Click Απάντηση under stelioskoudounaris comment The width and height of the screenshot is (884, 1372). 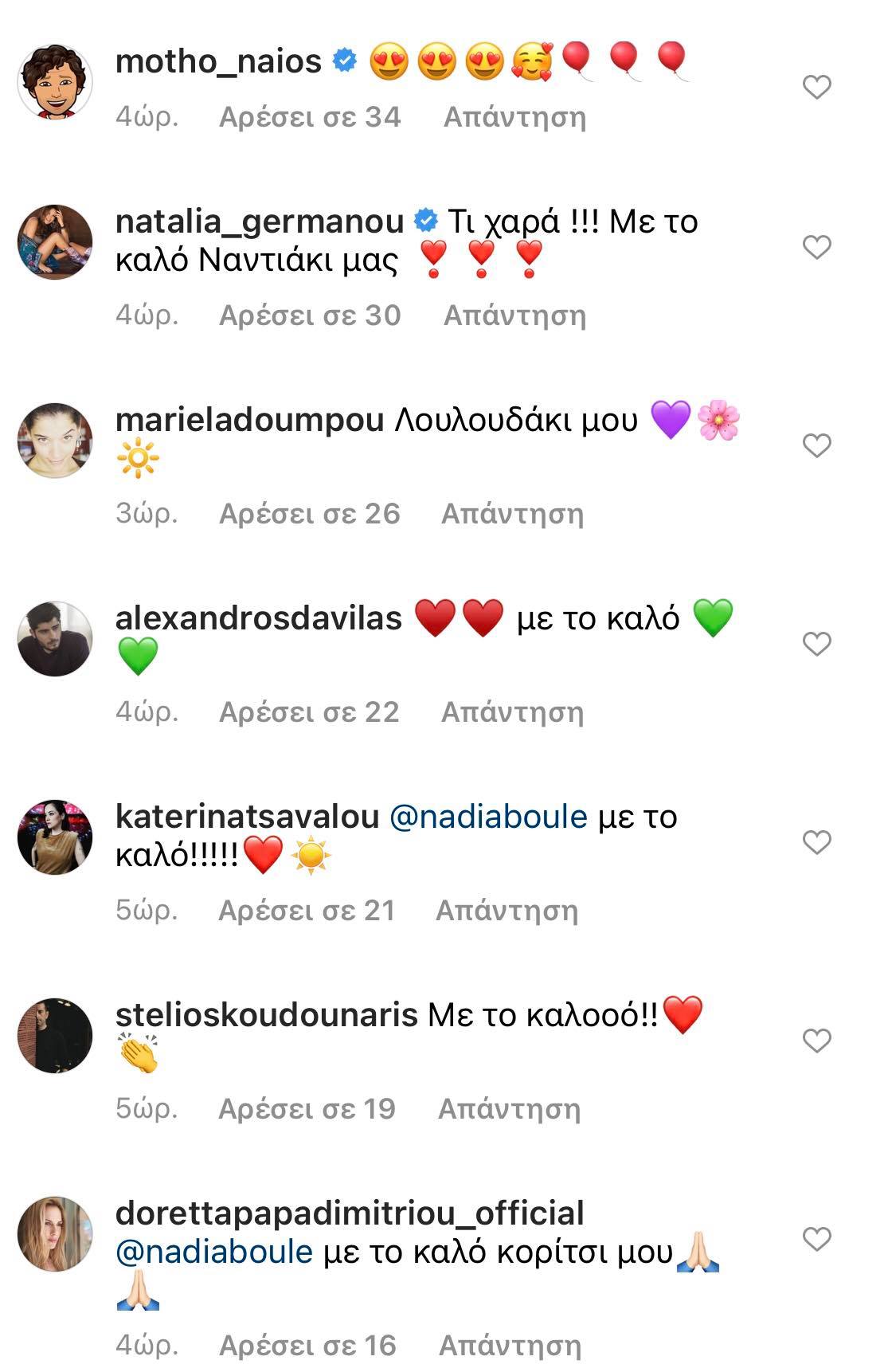509,1109
